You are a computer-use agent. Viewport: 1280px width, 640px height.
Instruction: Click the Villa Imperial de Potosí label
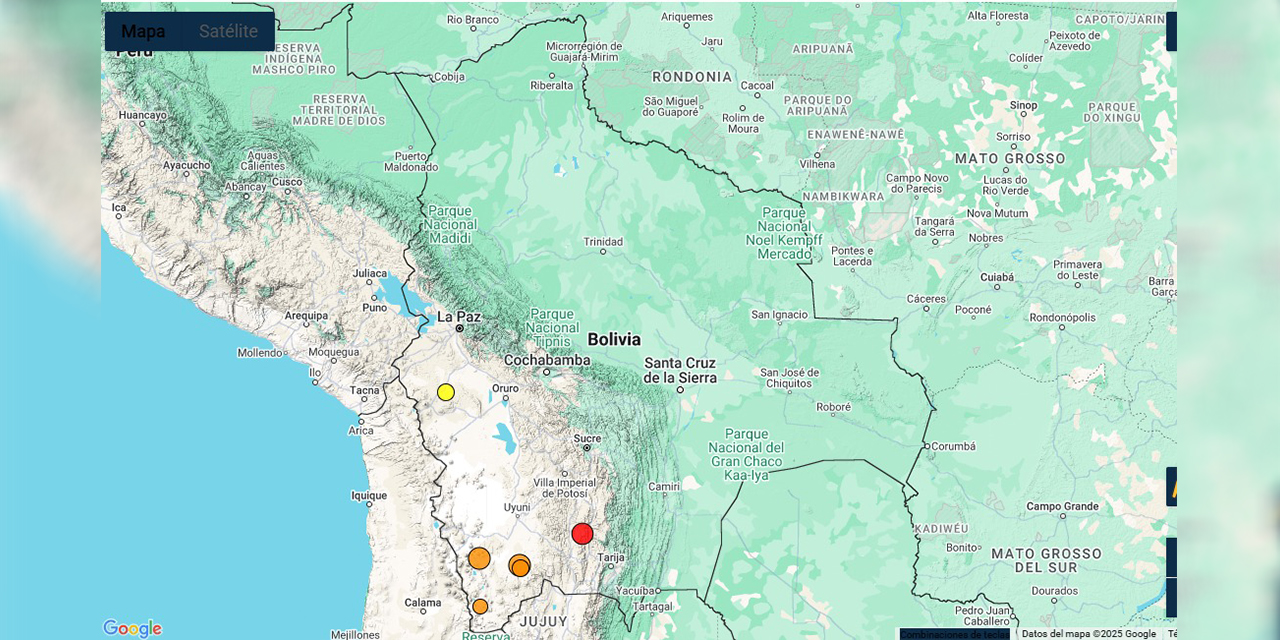[x=564, y=488]
